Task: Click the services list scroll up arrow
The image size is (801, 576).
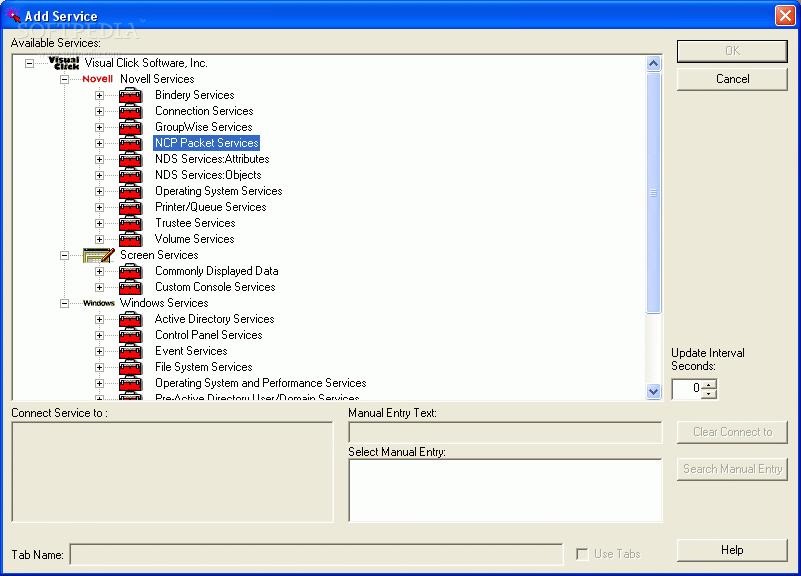Action: [653, 64]
